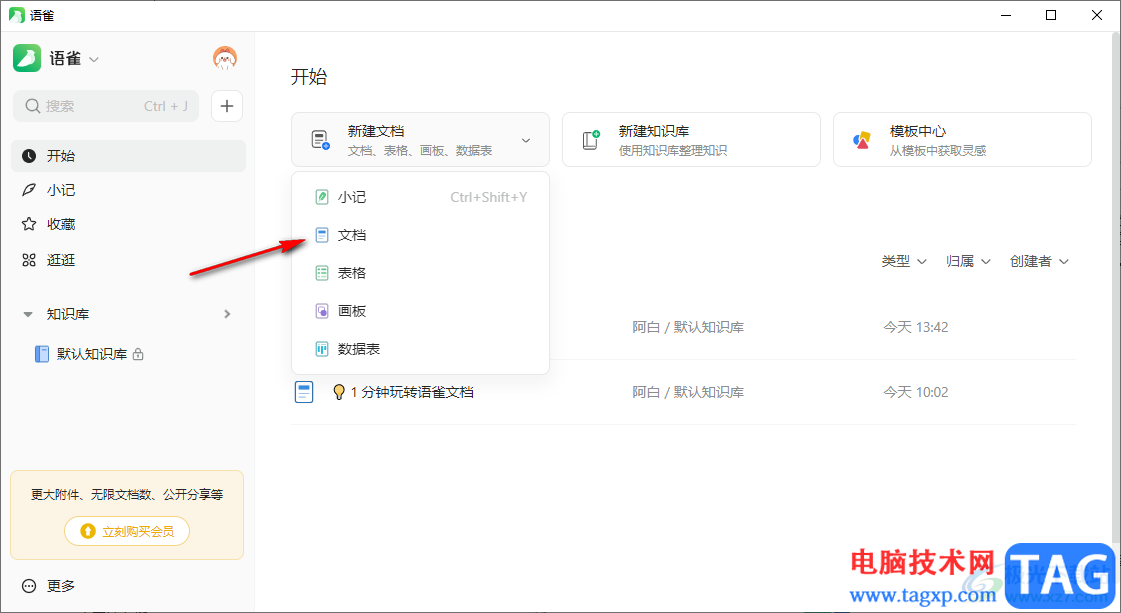Screen dimensions: 1121x613
Task: Click the 新建文档 document icon
Action: (x=320, y=139)
